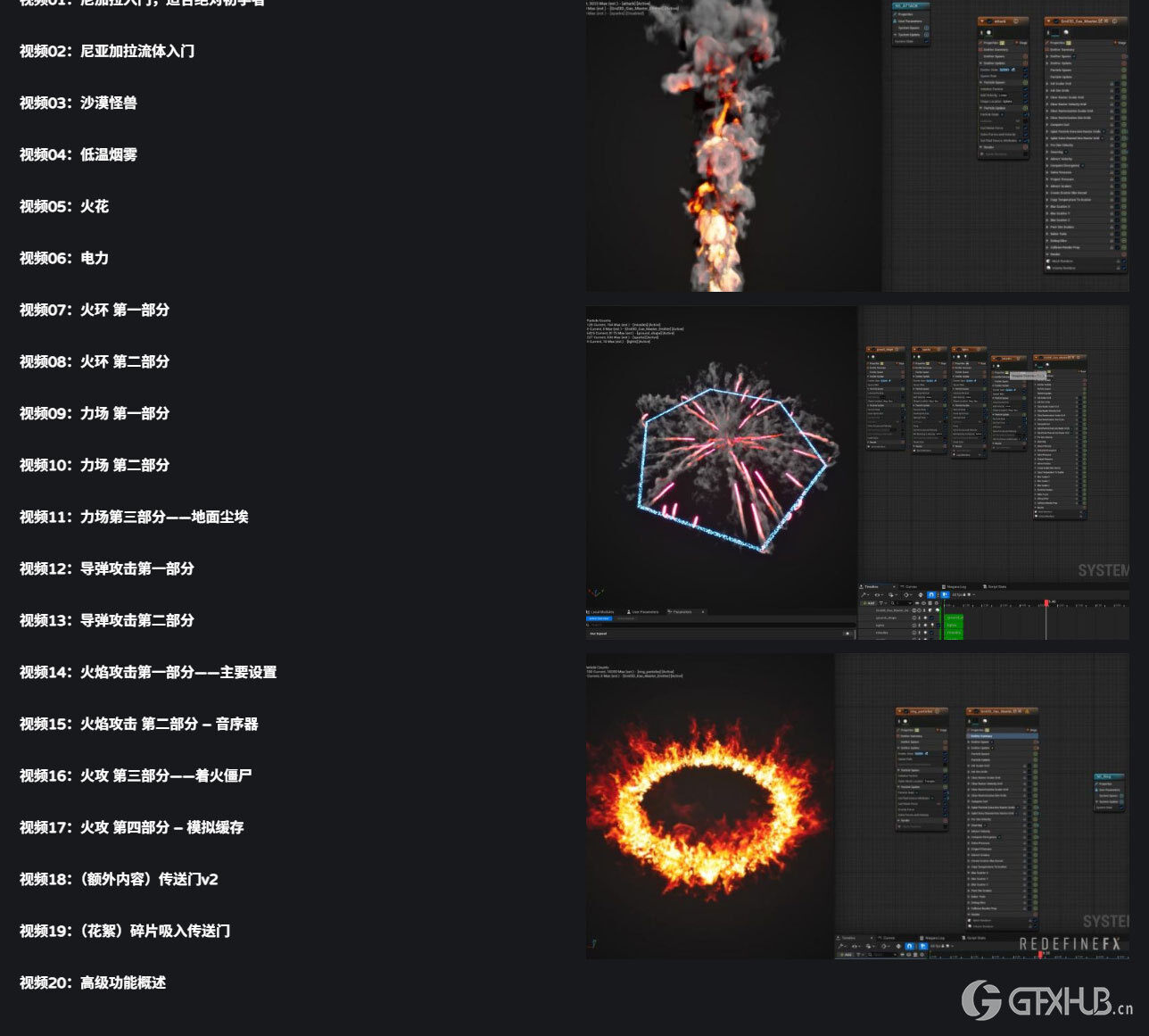Click 视频15: 火焰攻击 第二部分 – 音序器
Screen dimensions: 1149x1036
tap(139, 724)
